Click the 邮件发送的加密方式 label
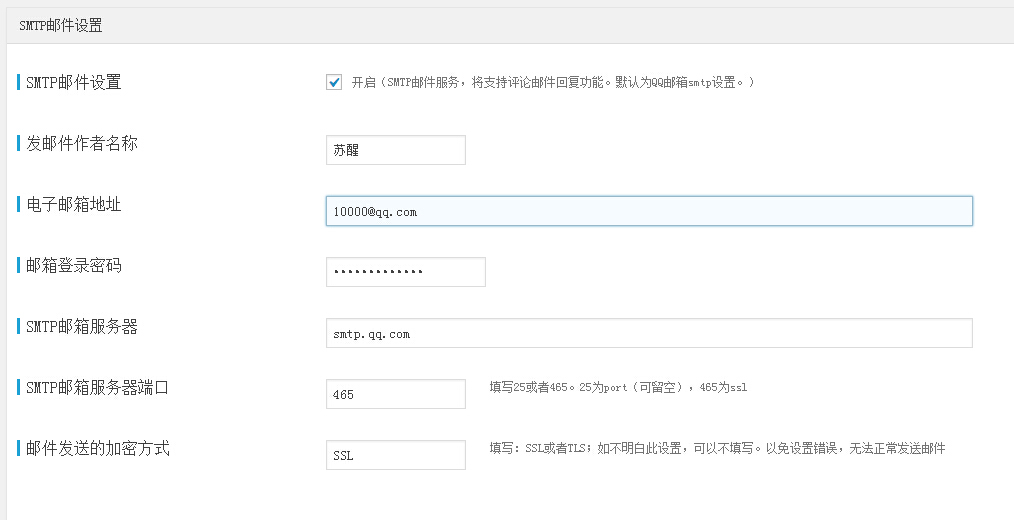This screenshot has height=520, width=1014. tap(98, 448)
